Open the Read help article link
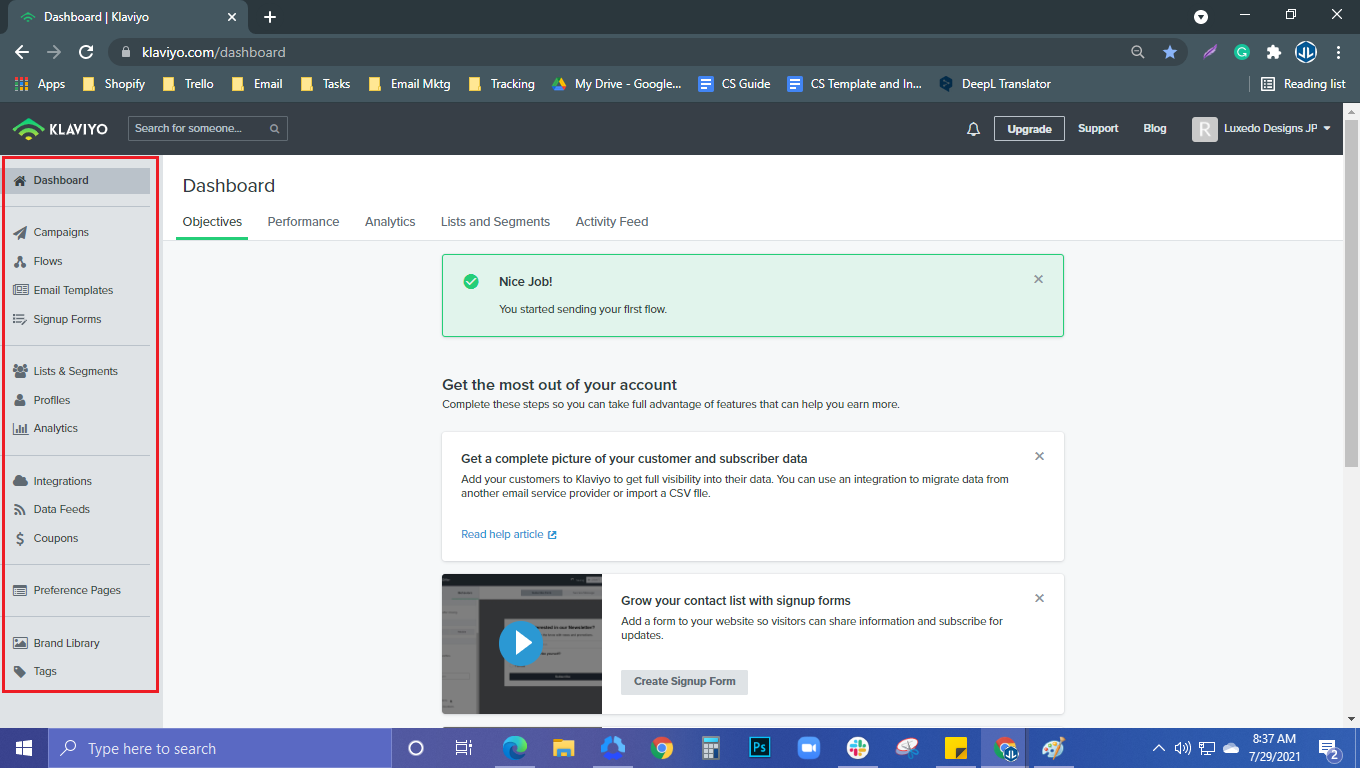The image size is (1360, 768). point(508,534)
